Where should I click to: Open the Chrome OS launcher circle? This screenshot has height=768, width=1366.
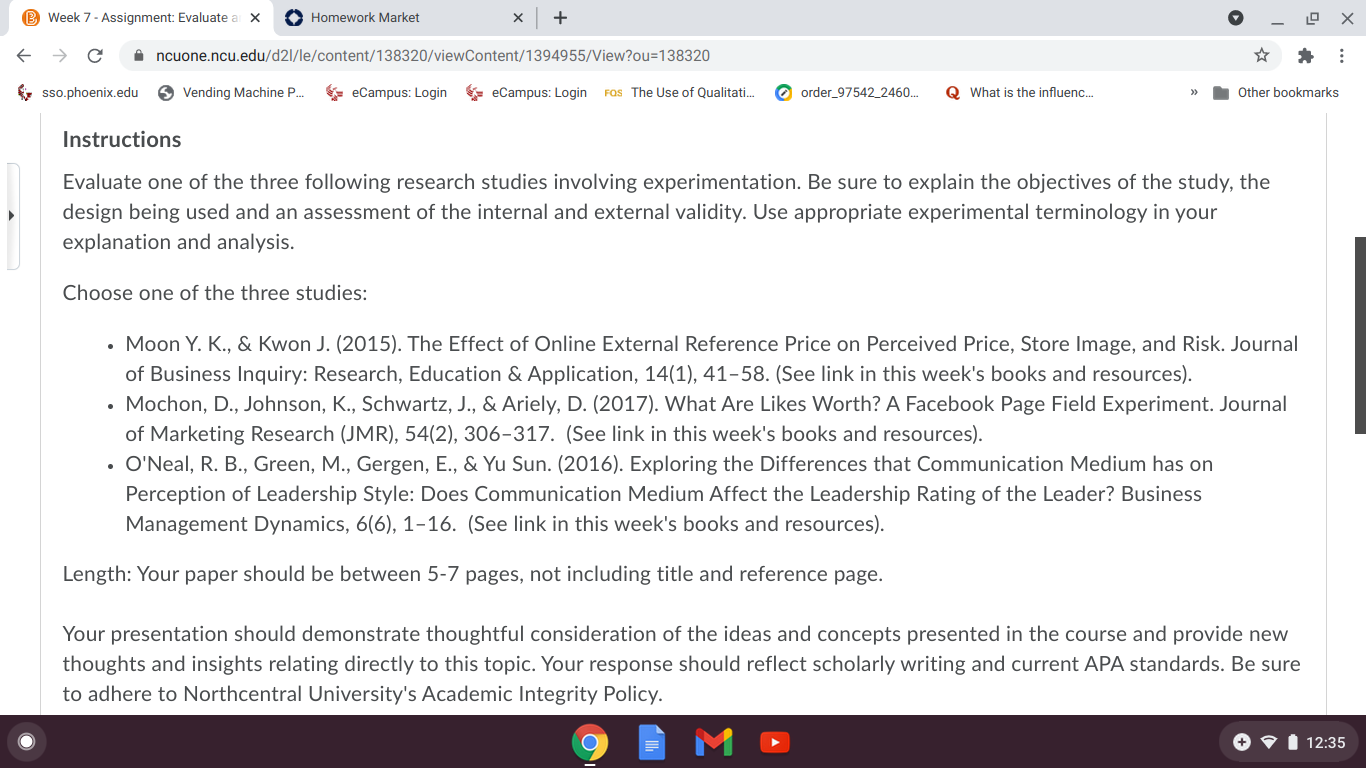(27, 742)
